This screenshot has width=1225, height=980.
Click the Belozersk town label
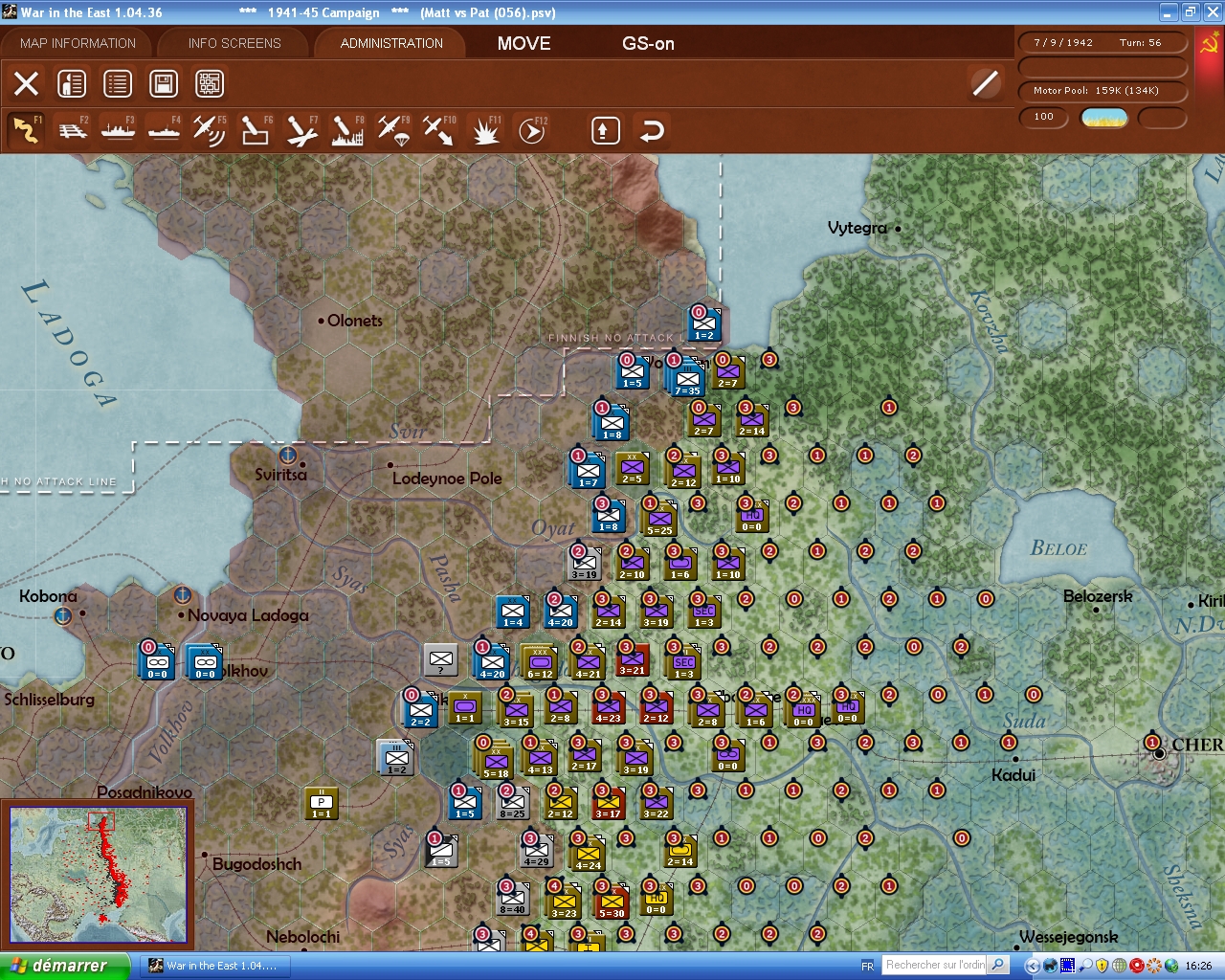click(1098, 596)
